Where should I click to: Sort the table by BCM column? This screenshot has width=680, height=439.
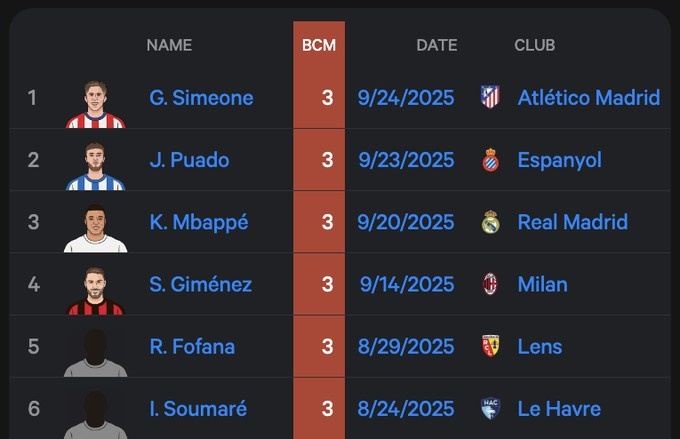click(x=319, y=45)
